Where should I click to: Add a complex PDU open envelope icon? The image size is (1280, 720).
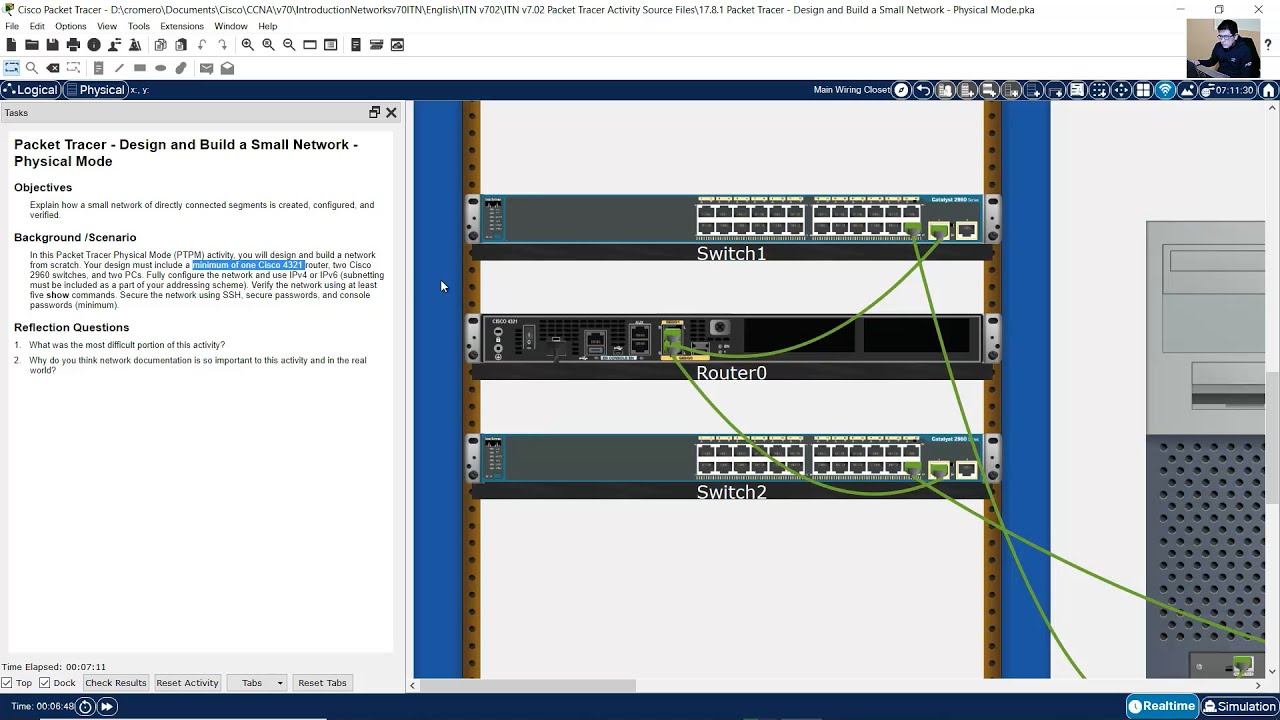pyautogui.click(x=227, y=68)
